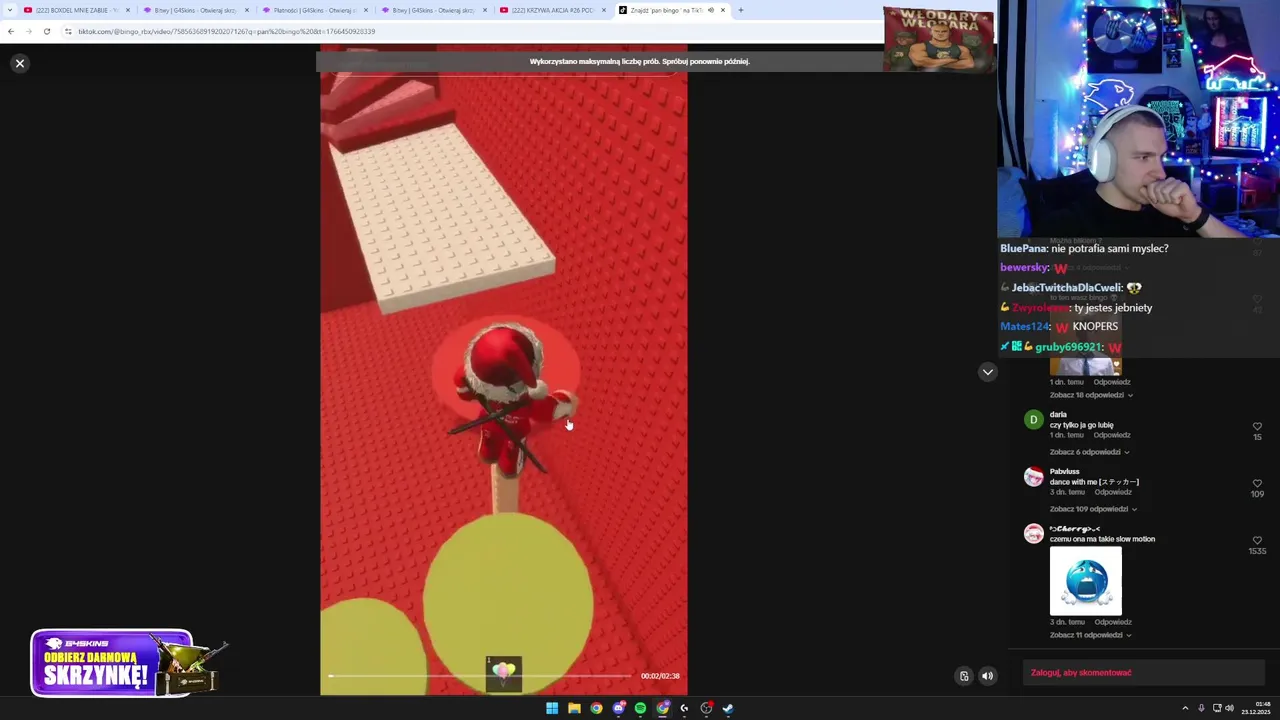The height and width of the screenshot is (720, 1280).
Task: Close the 'Płatności | G4Skins' tab
Action: [365, 10]
